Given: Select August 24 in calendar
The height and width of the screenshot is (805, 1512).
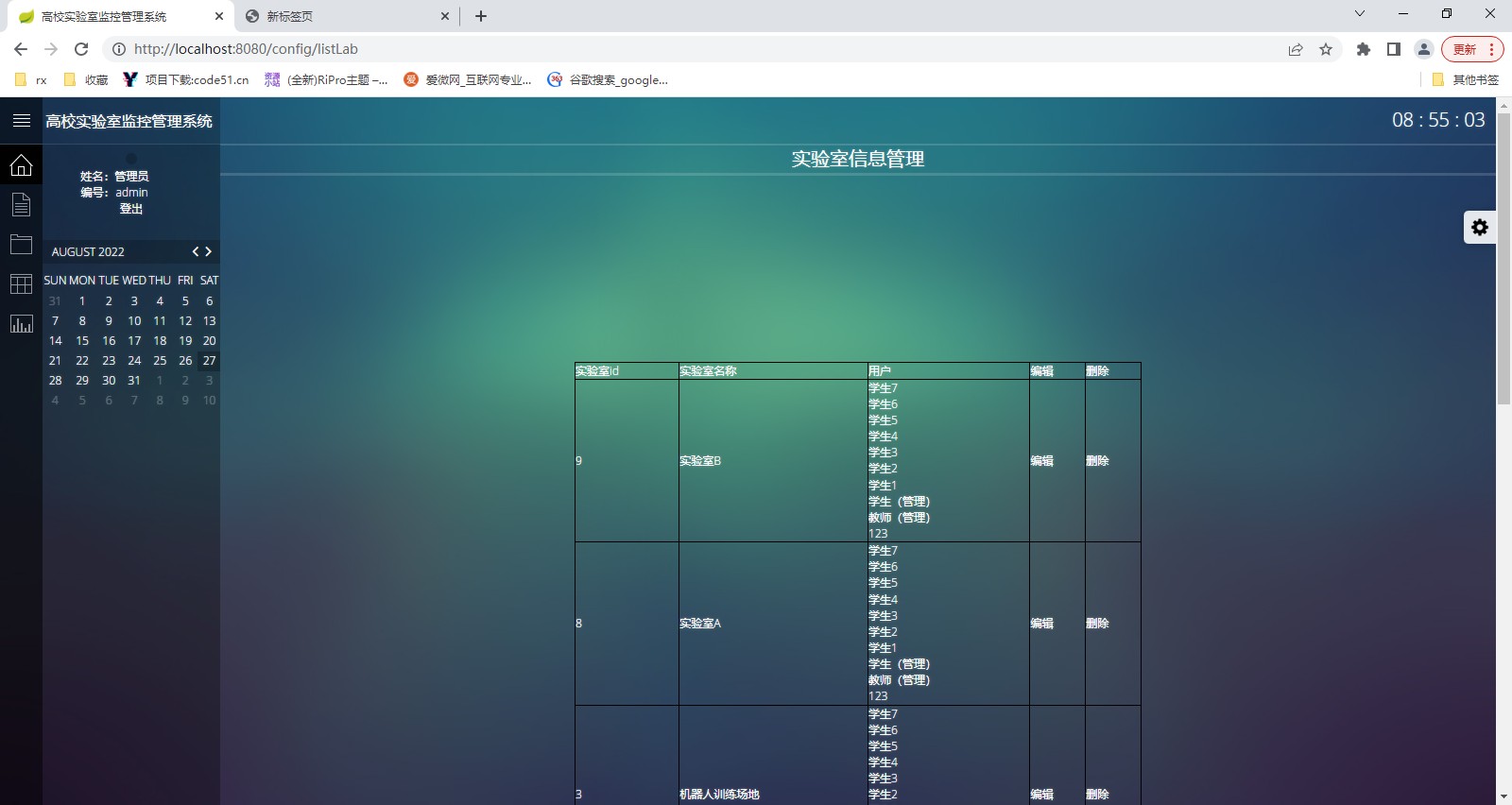Looking at the screenshot, I should click(134, 361).
